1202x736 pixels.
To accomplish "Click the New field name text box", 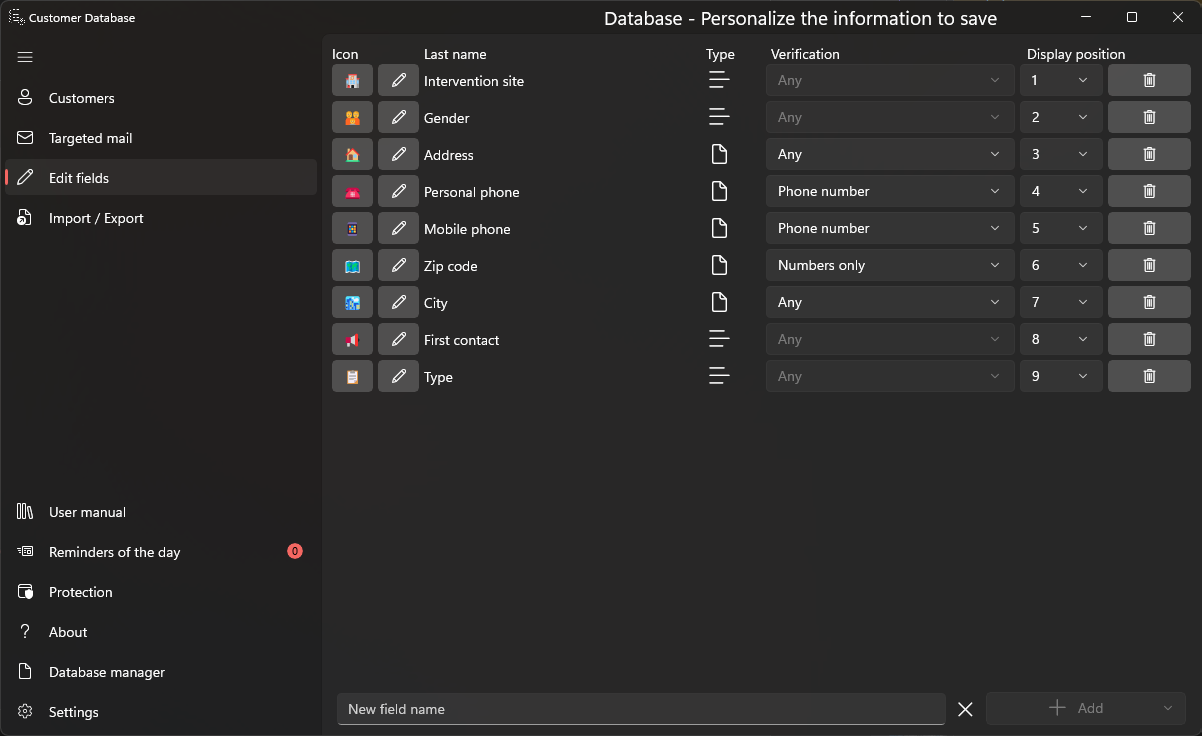I will [640, 709].
